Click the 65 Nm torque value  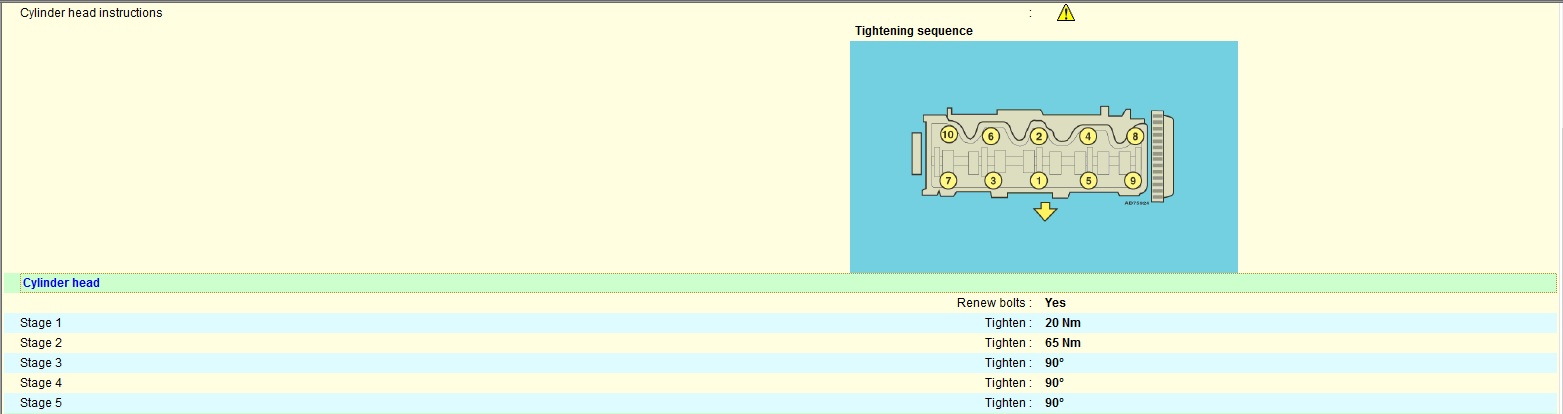pos(1062,343)
